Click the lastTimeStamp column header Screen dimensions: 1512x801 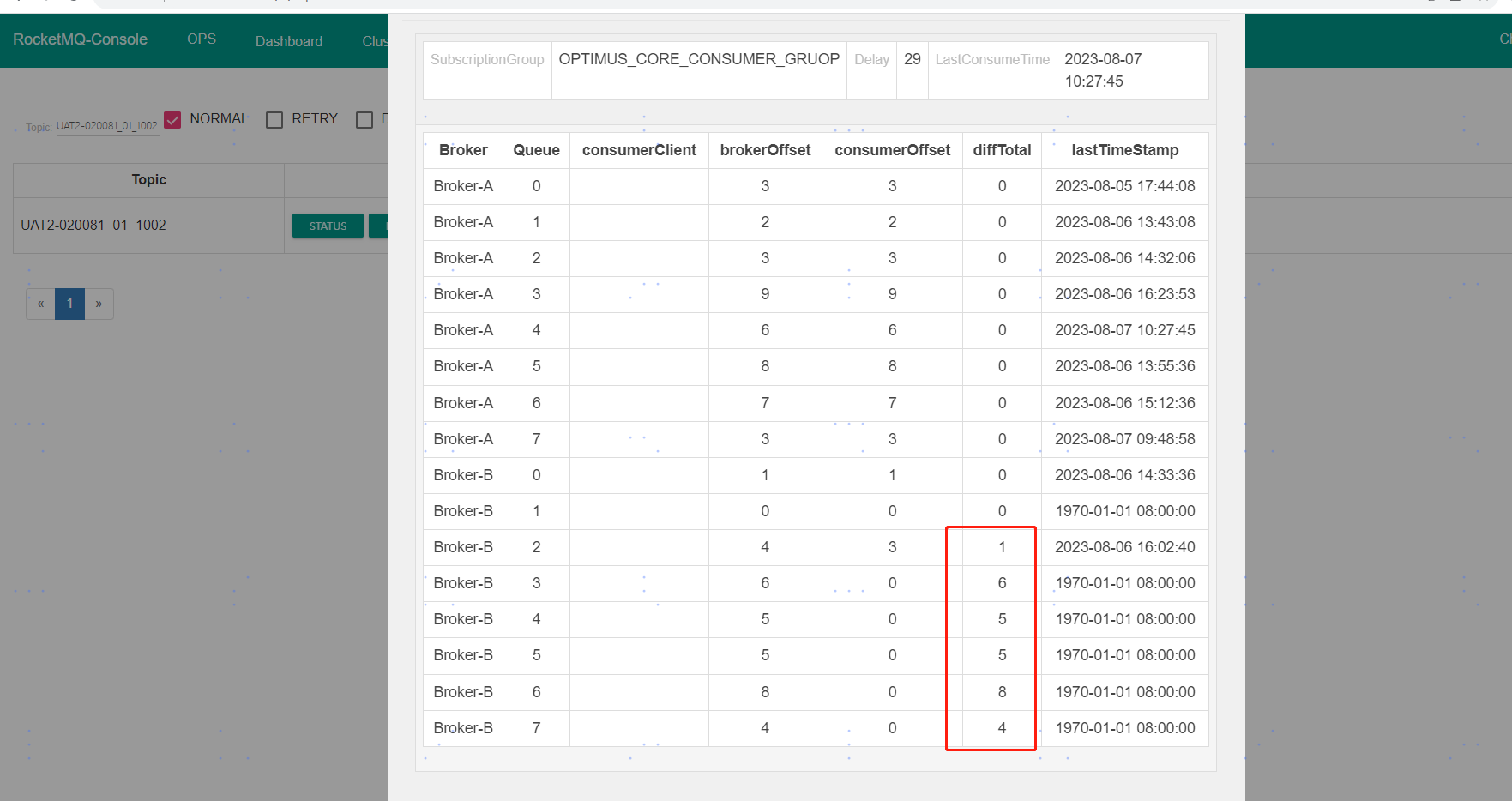click(x=1125, y=150)
